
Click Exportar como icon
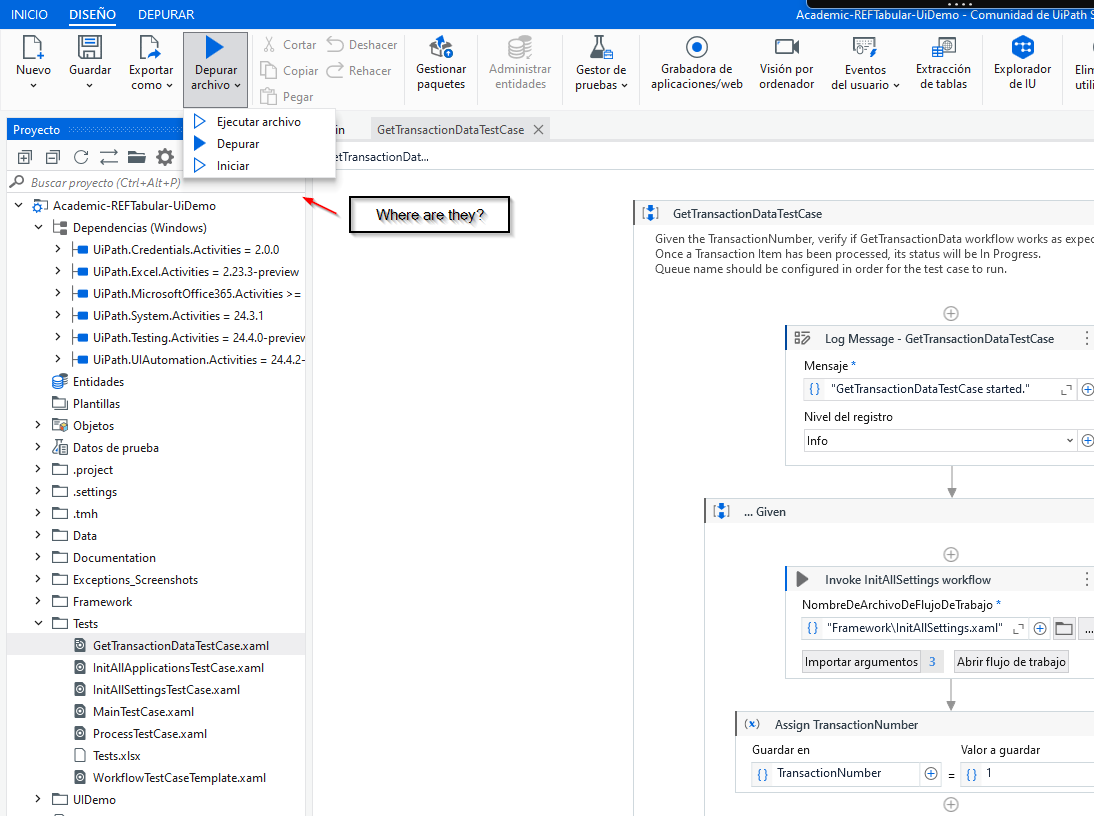(150, 47)
